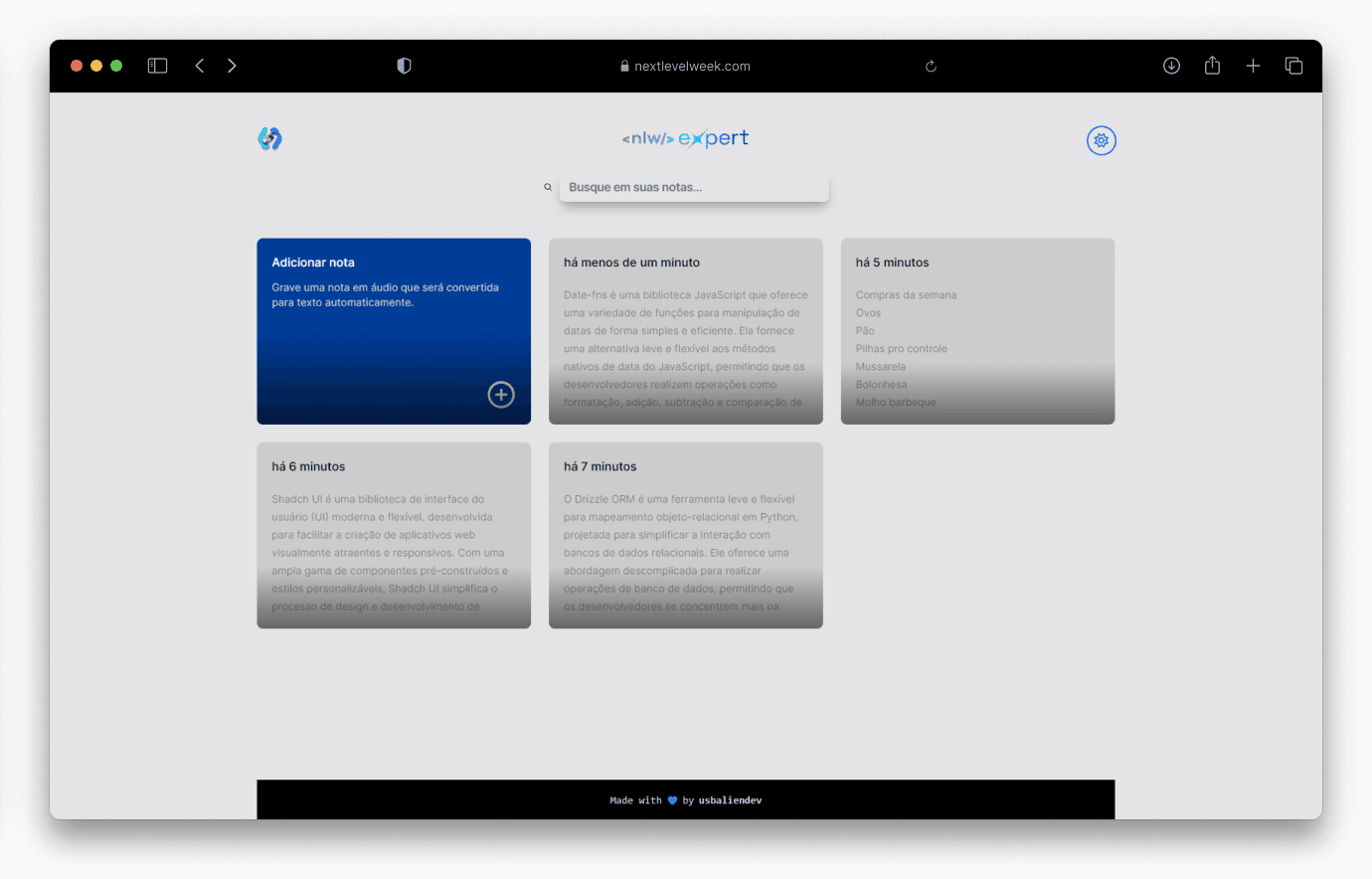1372x879 pixels.
Task: Click the yellow minimize window button
Action: pyautogui.click(x=96, y=66)
